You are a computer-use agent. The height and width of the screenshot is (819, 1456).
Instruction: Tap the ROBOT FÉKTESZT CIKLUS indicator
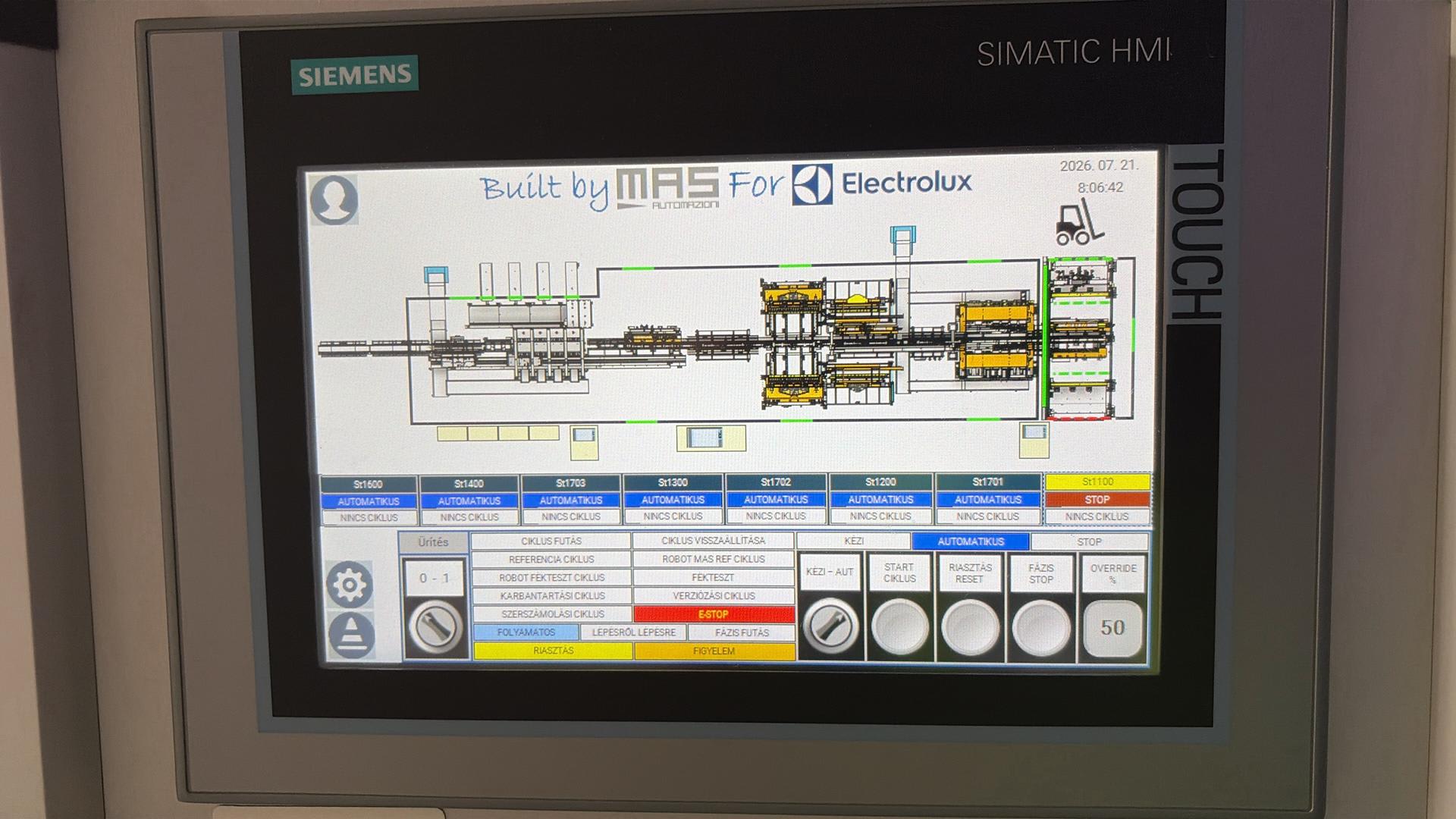click(x=551, y=578)
